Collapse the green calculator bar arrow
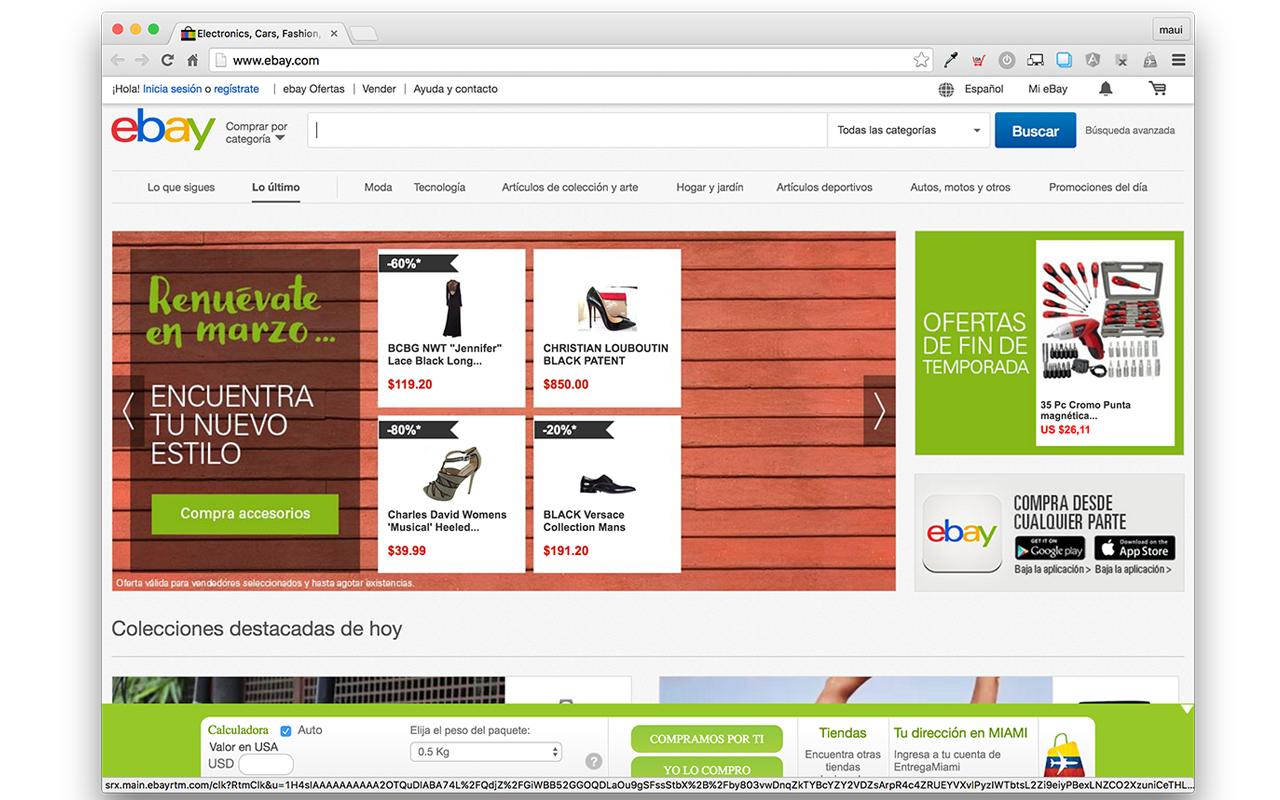The width and height of the screenshot is (1280, 800). pos(1186,709)
